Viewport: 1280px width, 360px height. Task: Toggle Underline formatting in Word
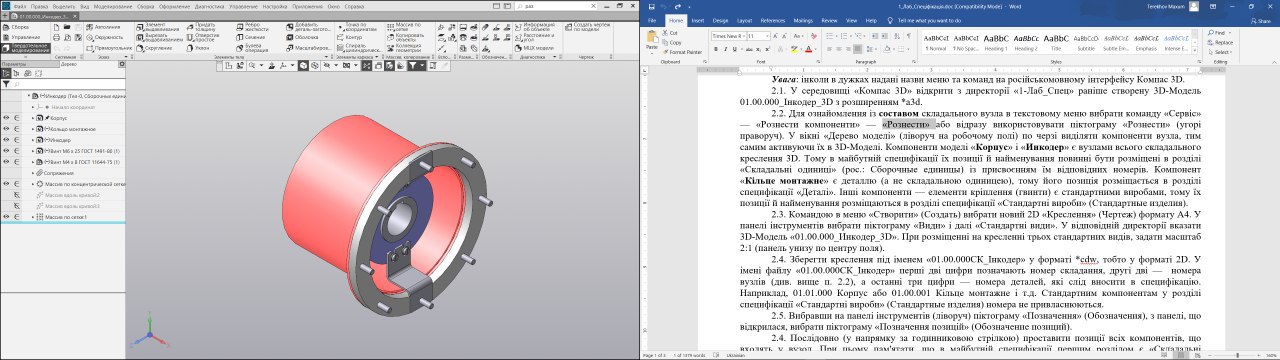[x=735, y=49]
